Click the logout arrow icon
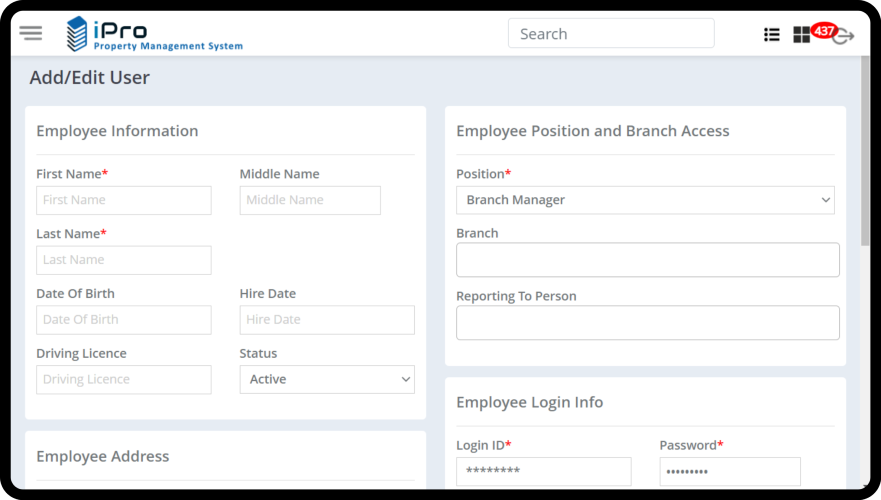Screen dimensions: 881x500 845,37
